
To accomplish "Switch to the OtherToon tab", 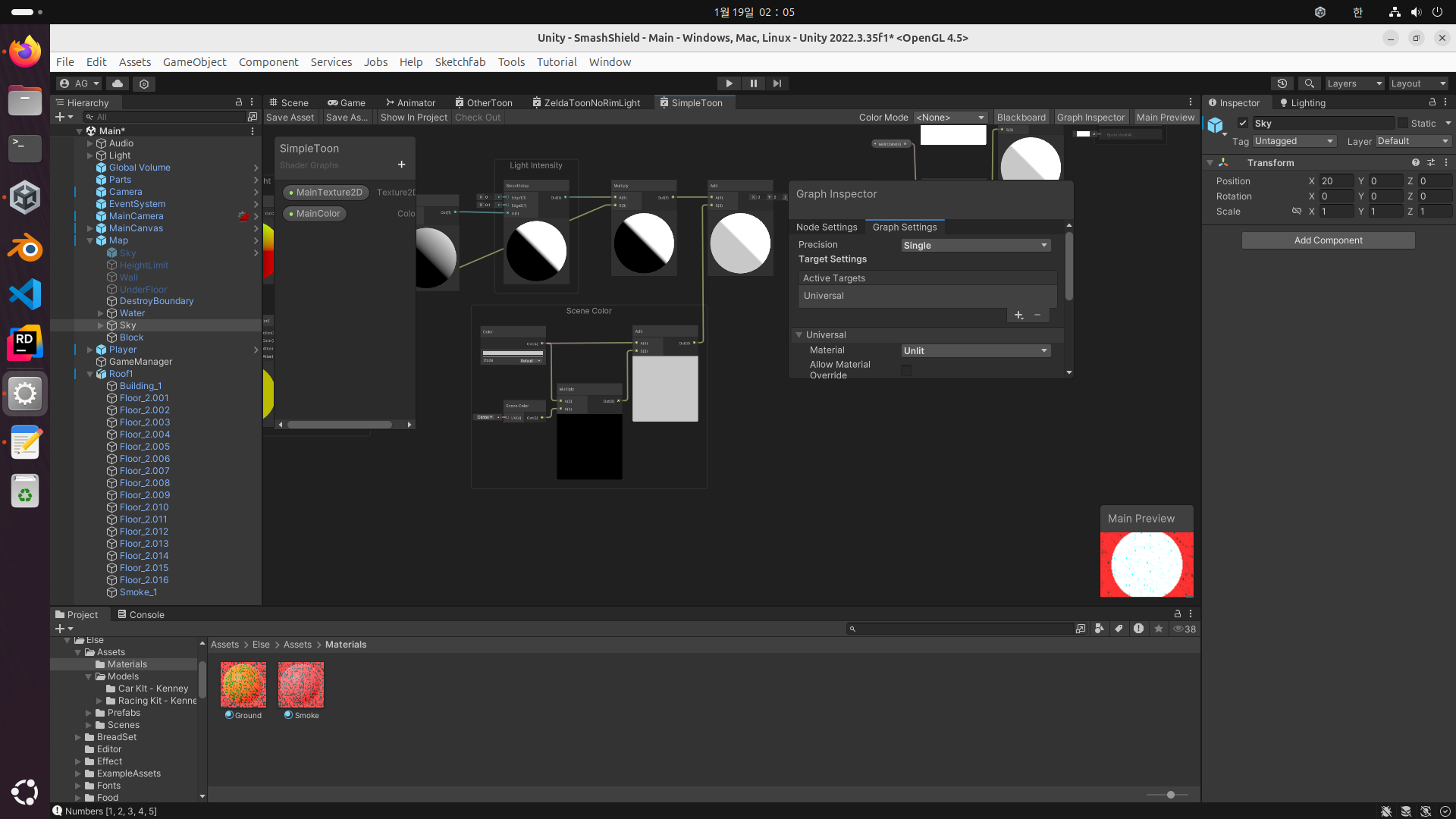I will click(x=484, y=102).
